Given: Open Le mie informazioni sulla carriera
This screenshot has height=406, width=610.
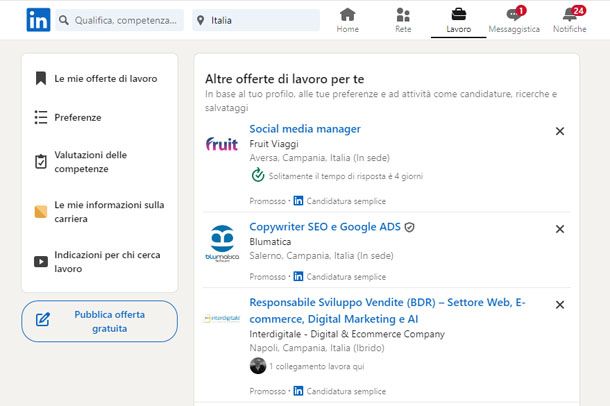Looking at the screenshot, I should coord(109,212).
